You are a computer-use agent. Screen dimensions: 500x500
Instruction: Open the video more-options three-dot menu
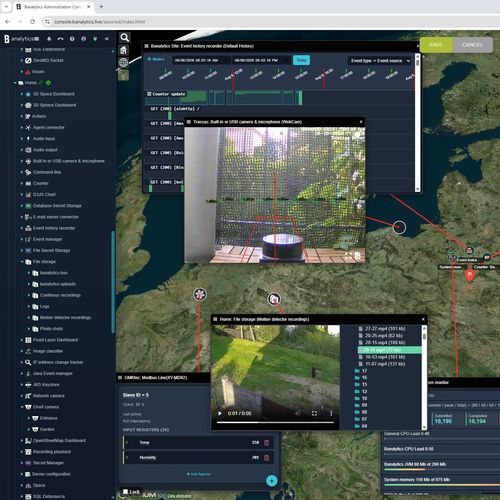coord(331,413)
